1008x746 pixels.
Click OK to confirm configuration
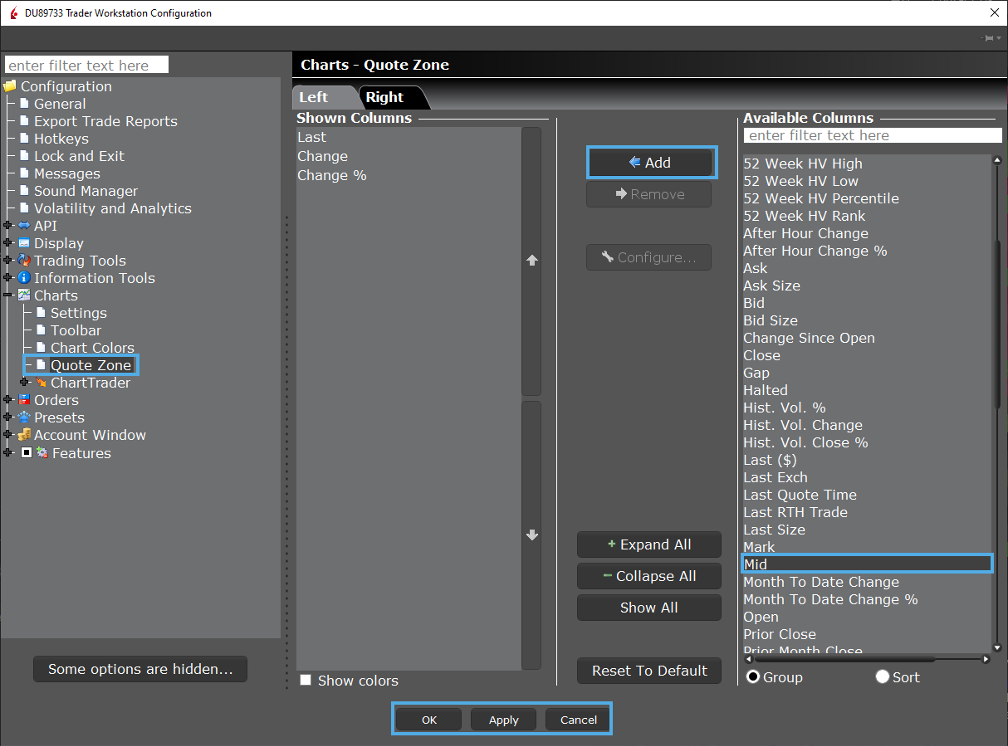(x=429, y=720)
